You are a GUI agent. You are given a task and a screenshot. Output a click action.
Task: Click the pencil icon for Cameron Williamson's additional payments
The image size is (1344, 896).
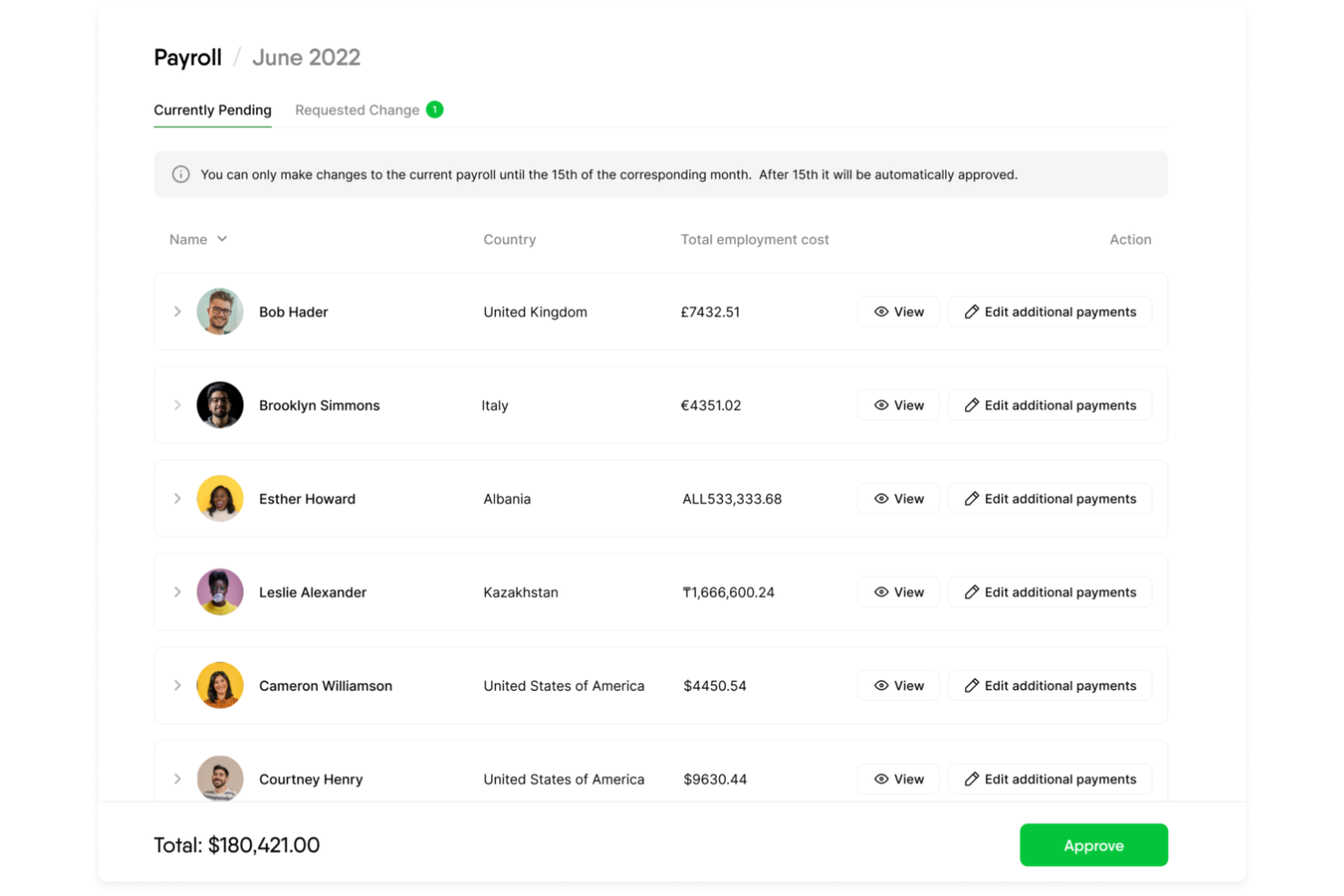tap(972, 685)
